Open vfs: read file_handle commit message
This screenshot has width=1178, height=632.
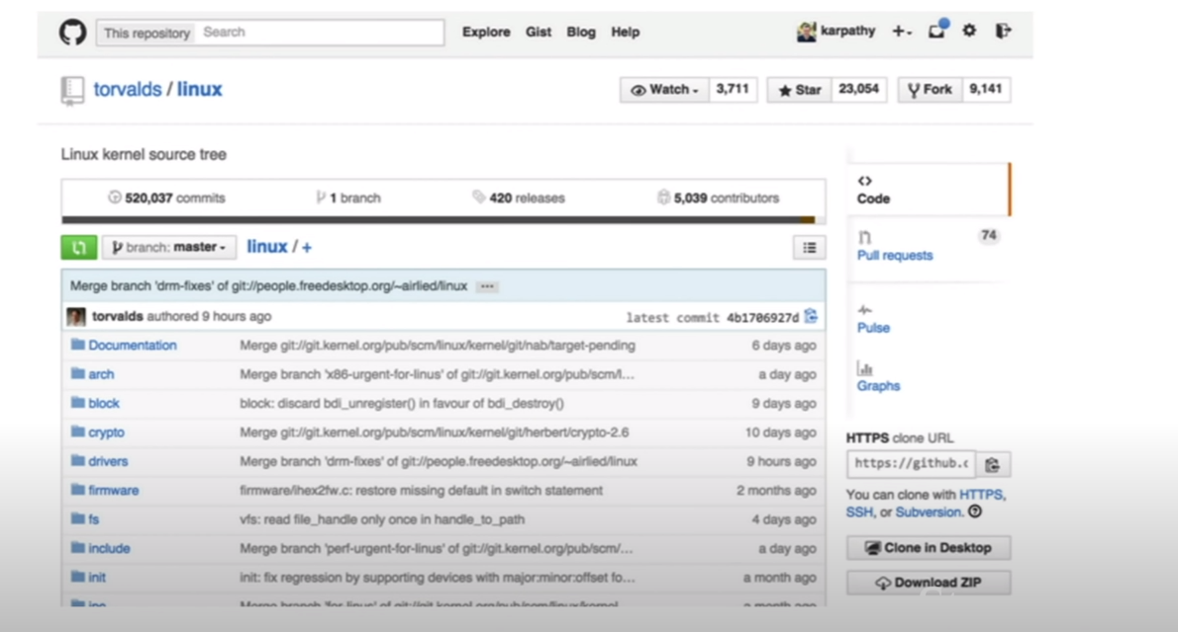click(x=382, y=520)
